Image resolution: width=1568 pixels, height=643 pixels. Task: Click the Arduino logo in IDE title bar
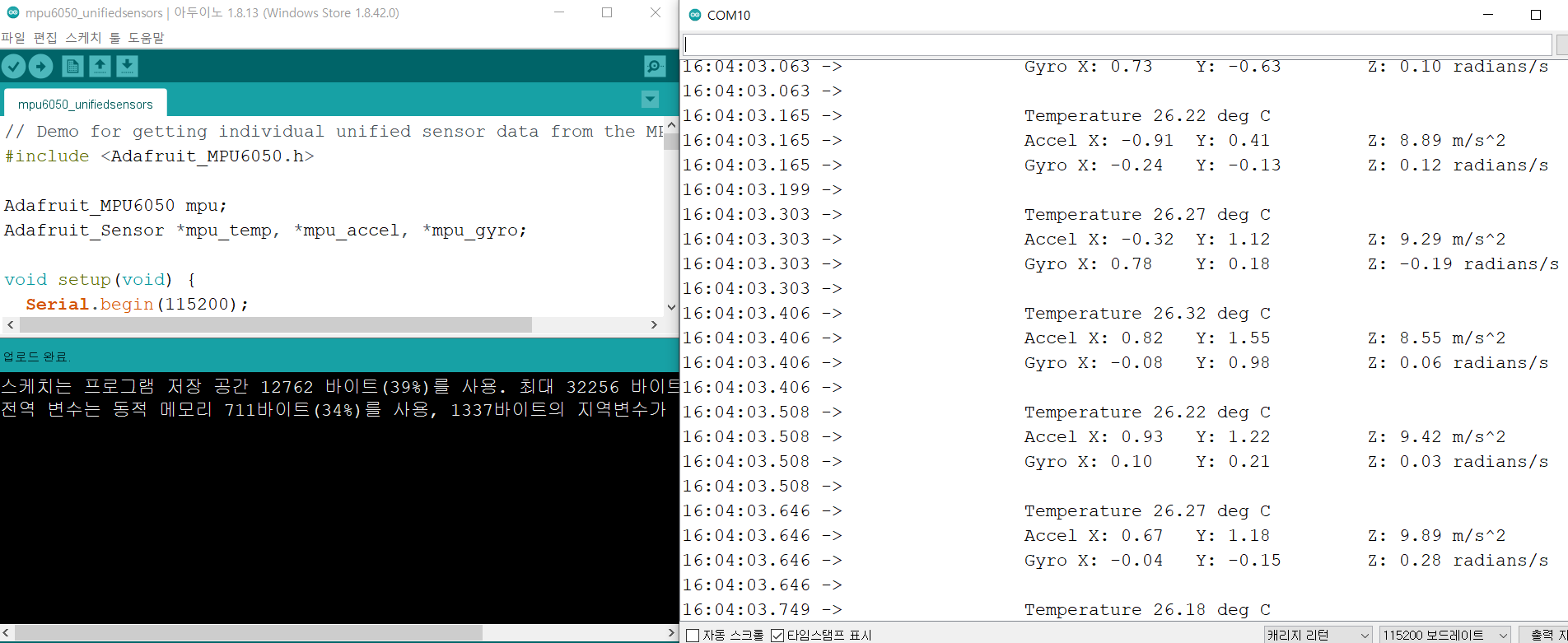[x=12, y=13]
